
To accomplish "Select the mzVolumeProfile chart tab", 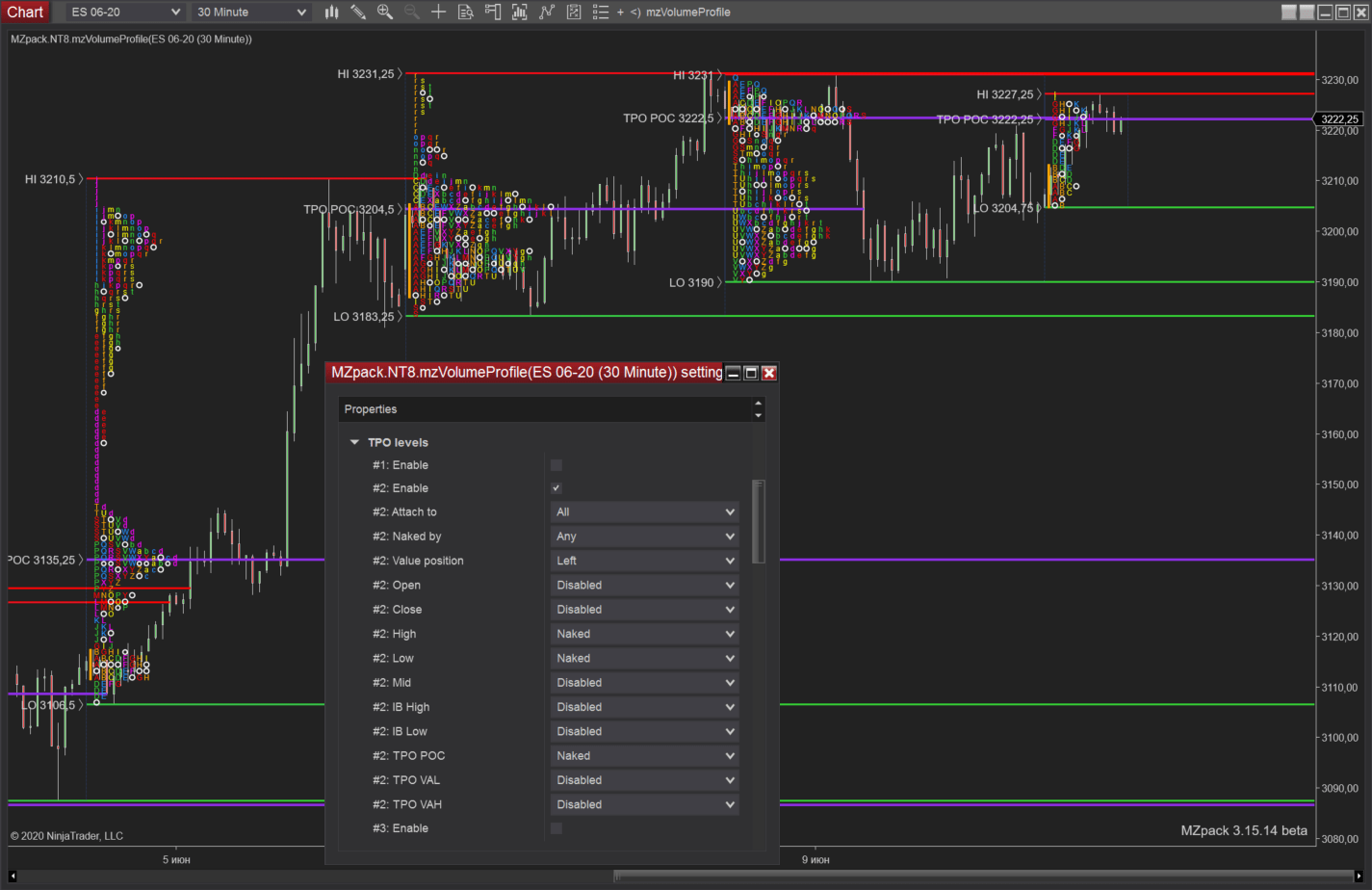I will click(688, 13).
